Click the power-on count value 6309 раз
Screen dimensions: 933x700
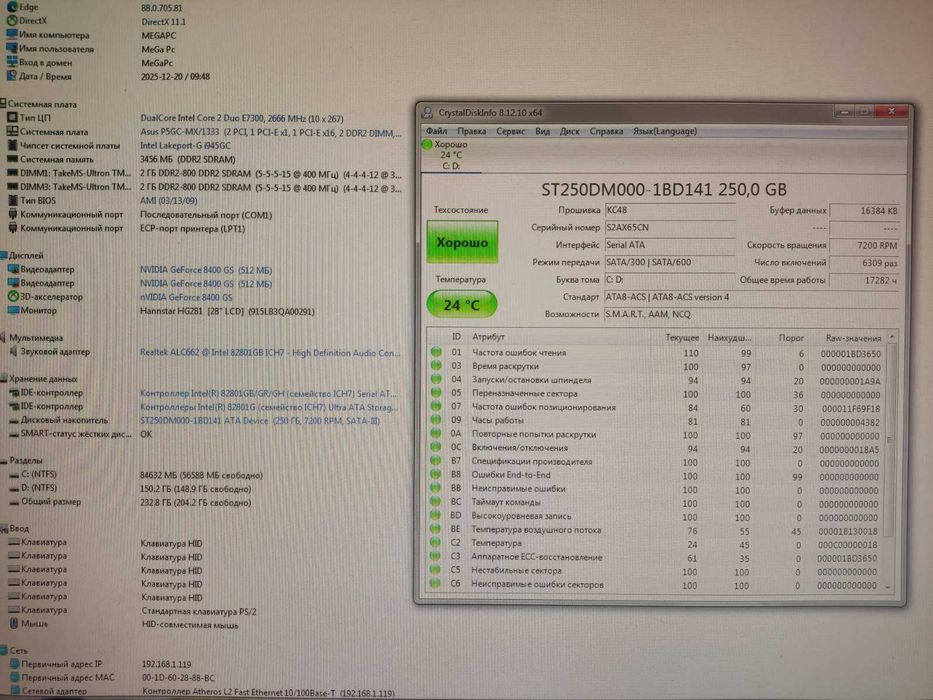(864, 262)
